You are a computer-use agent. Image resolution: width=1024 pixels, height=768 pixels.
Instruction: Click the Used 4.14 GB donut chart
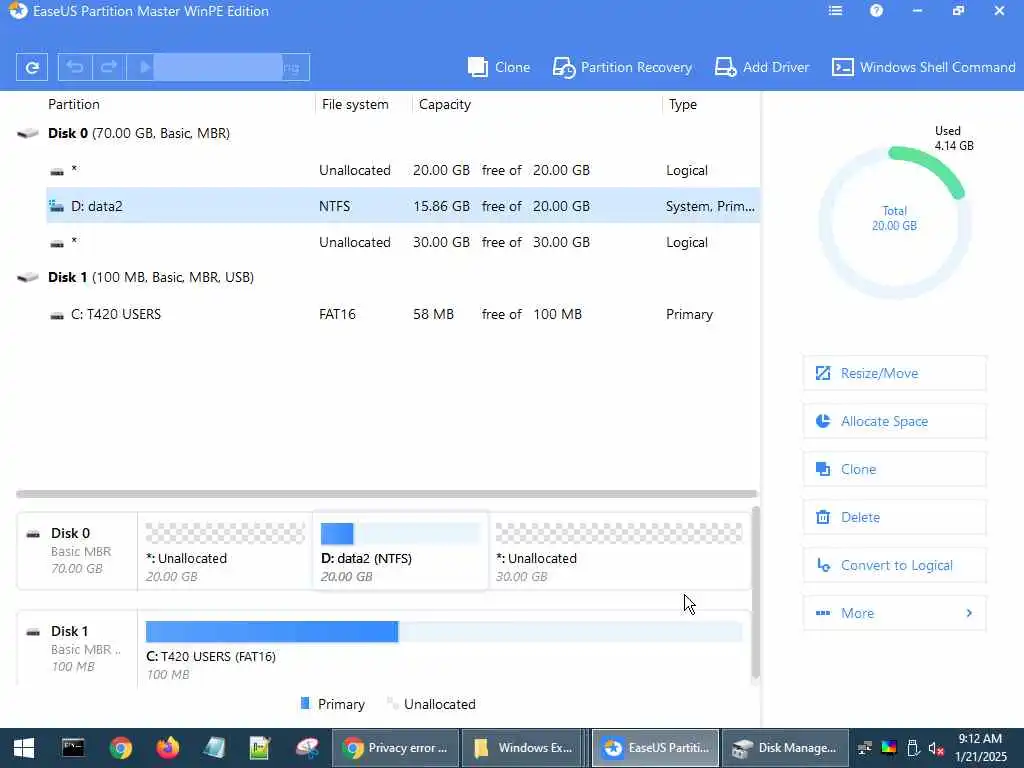(x=895, y=222)
